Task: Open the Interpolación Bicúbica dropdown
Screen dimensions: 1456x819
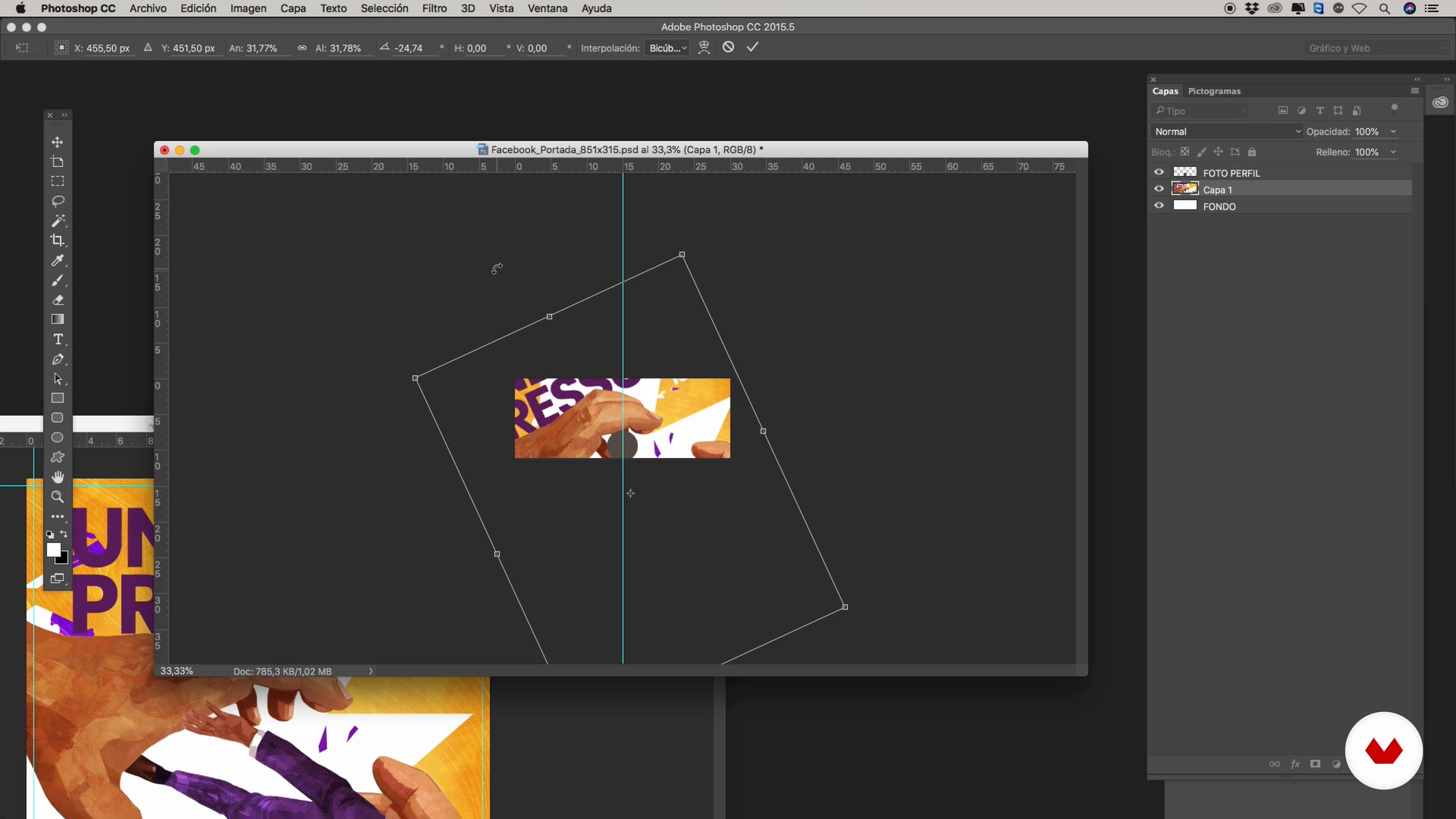Action: [x=668, y=48]
